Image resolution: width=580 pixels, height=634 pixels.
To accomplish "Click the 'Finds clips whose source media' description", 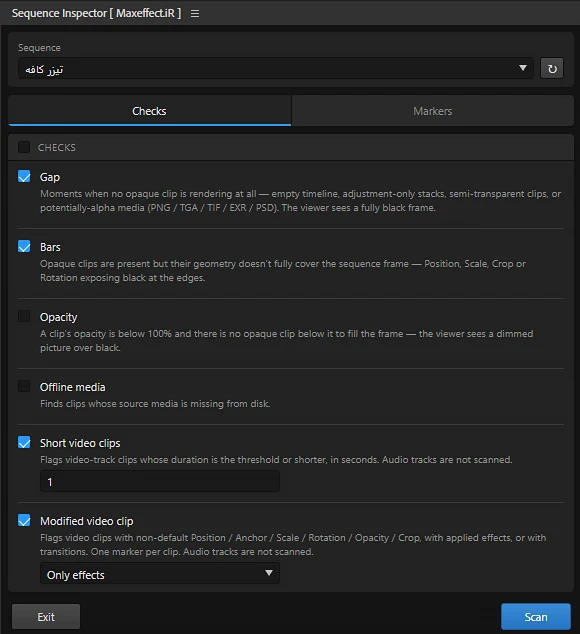I will pyautogui.click(x=155, y=404).
